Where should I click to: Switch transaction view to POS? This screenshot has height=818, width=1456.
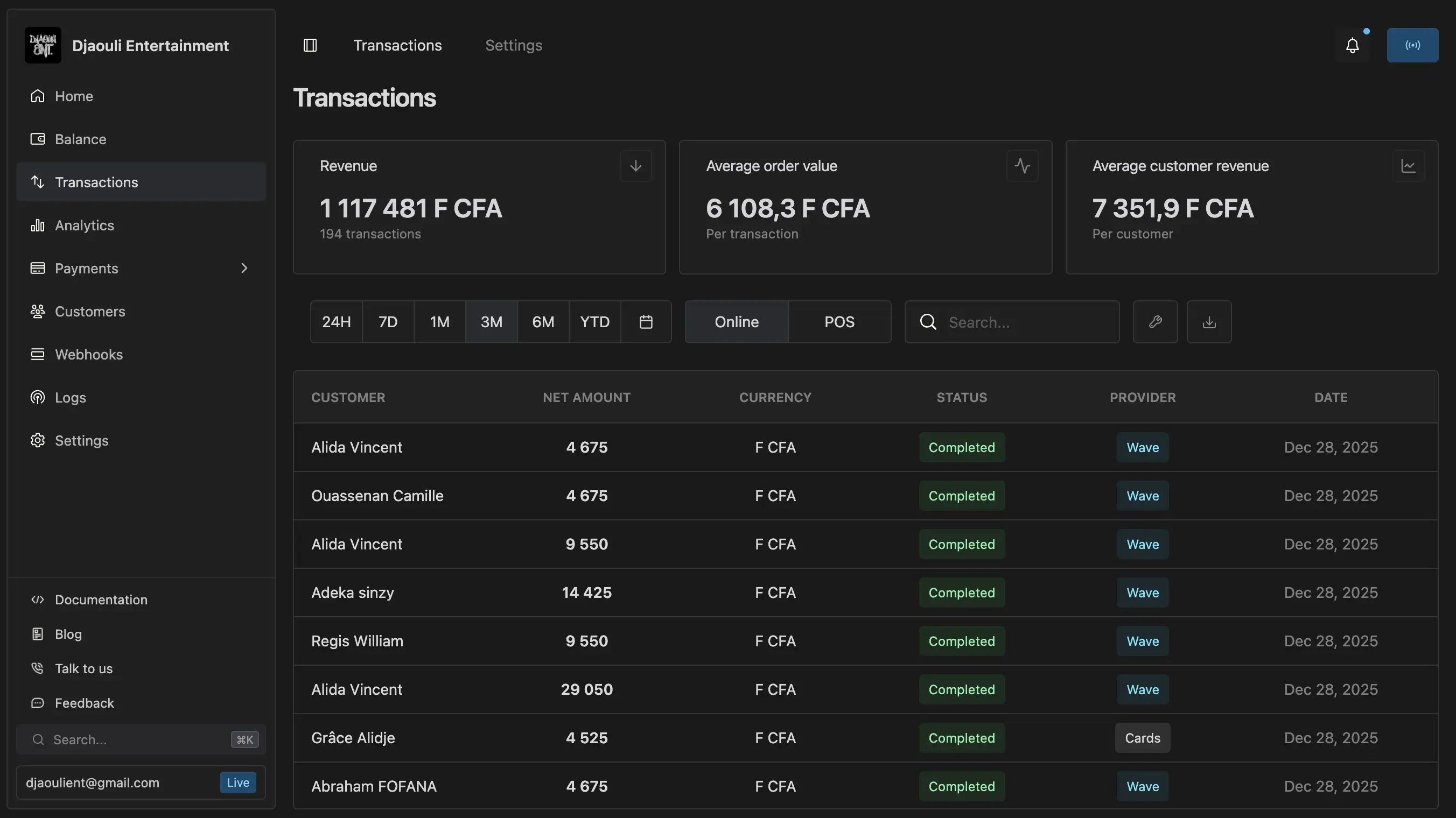tap(839, 322)
